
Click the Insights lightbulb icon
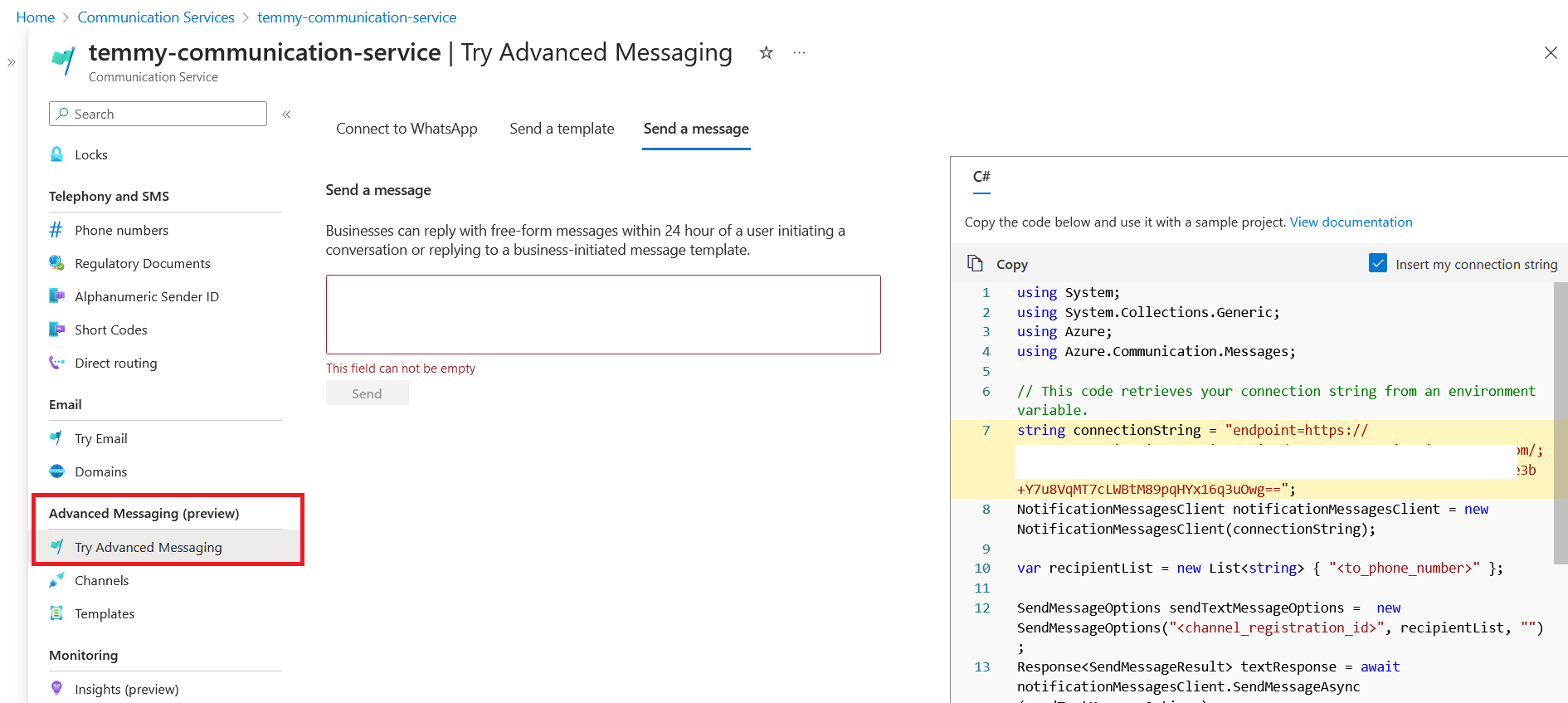click(x=56, y=689)
